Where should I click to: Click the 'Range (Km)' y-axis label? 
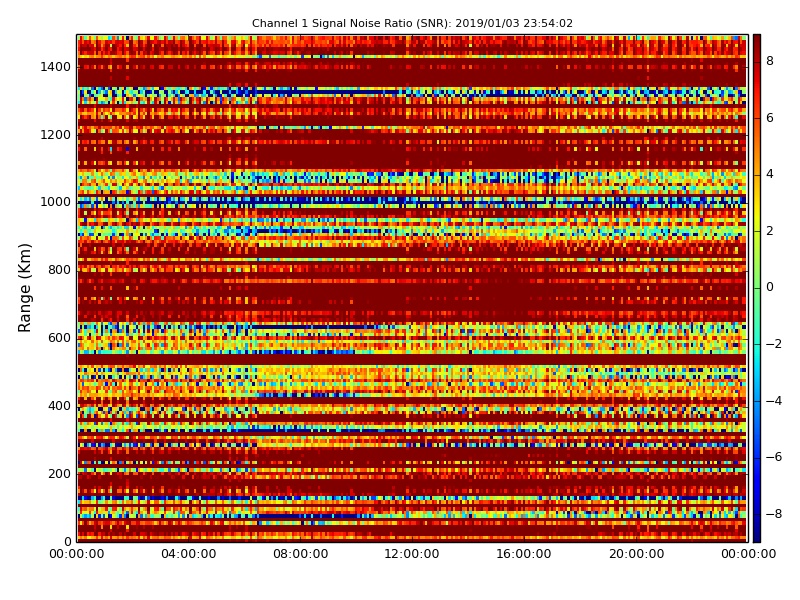(24, 288)
